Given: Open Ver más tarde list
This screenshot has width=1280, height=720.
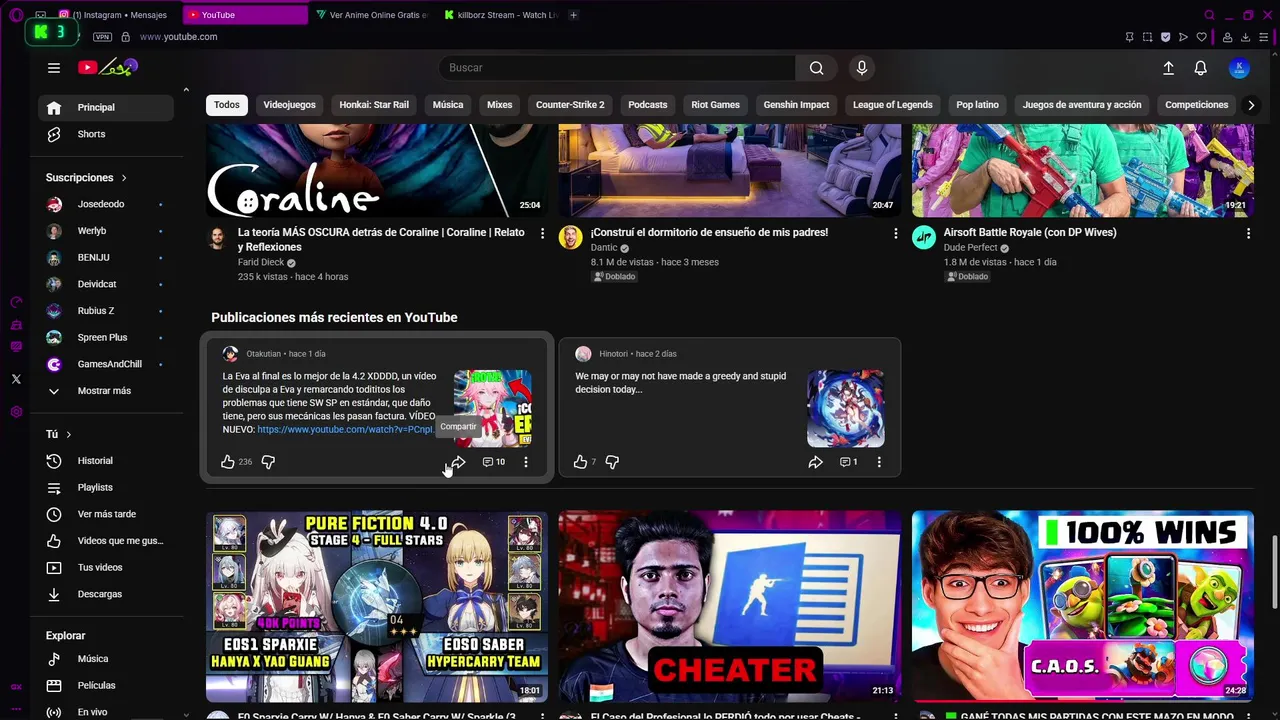Looking at the screenshot, I should tap(105, 514).
